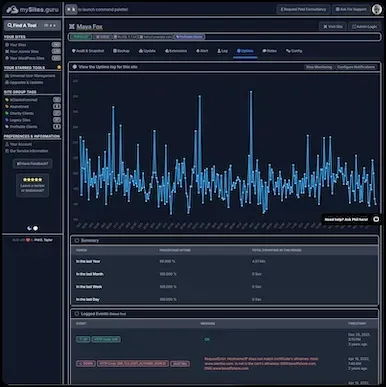Click the Admin Login button

click(x=364, y=27)
